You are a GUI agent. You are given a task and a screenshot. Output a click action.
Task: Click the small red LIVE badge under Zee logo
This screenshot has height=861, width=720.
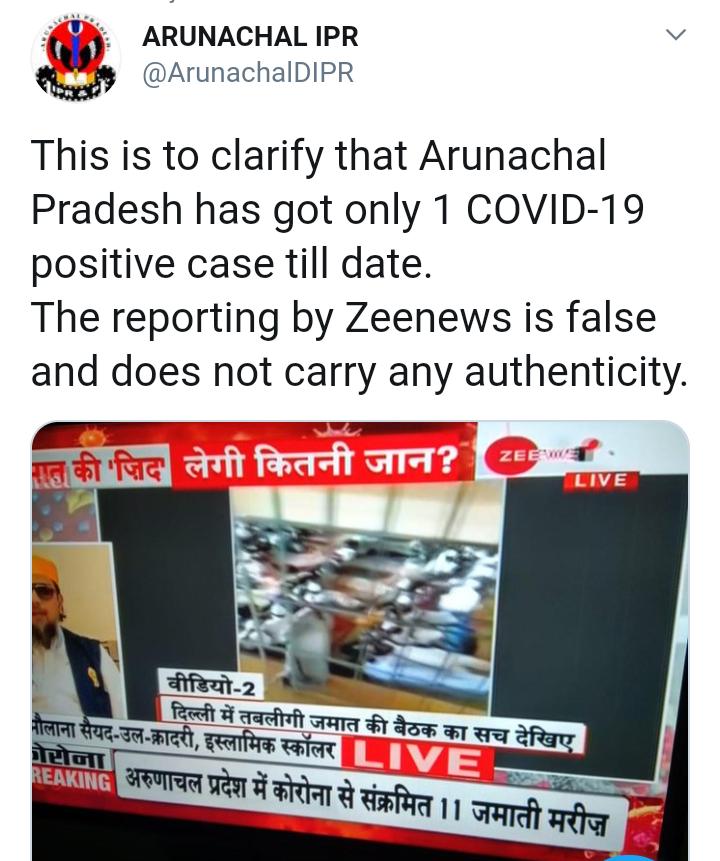pos(600,480)
